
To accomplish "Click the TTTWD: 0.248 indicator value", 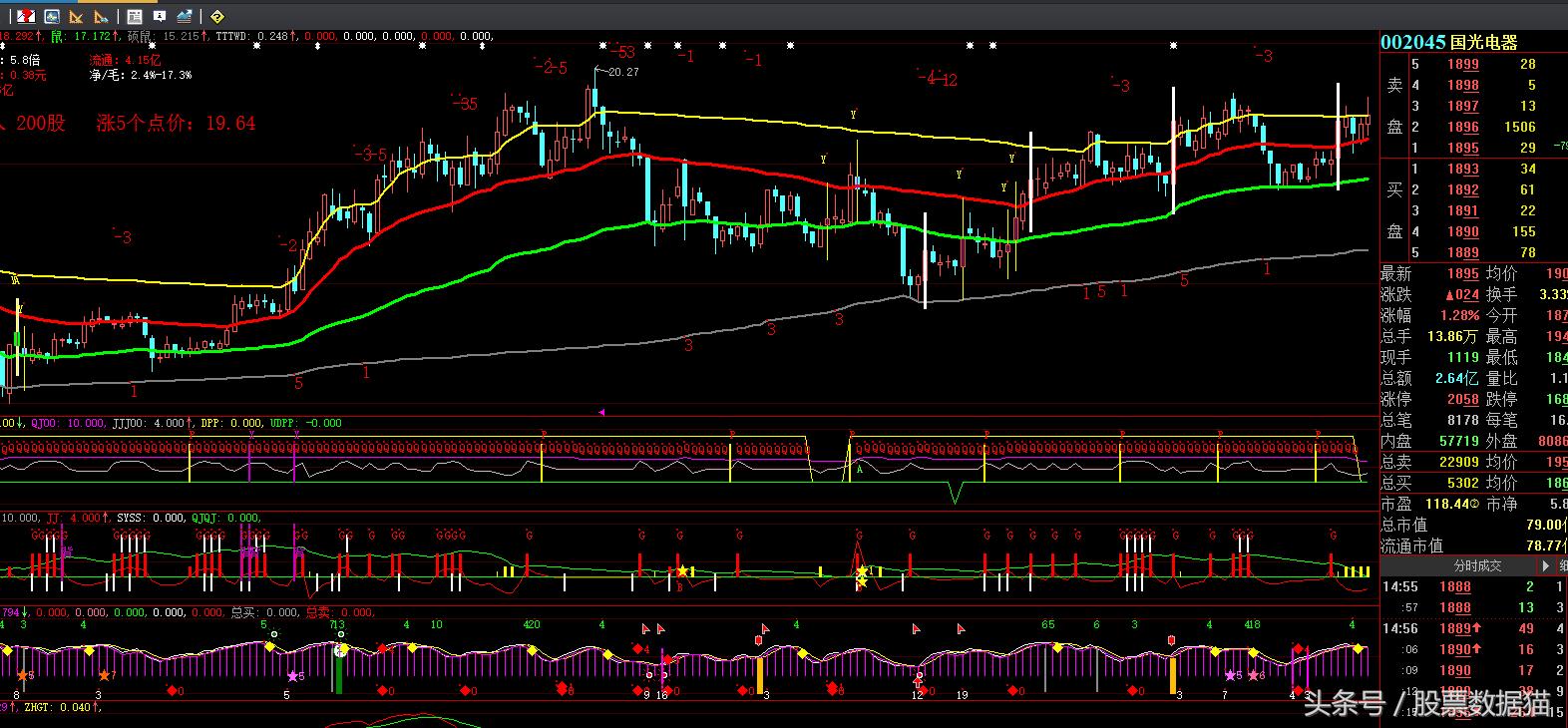I will click(x=251, y=36).
